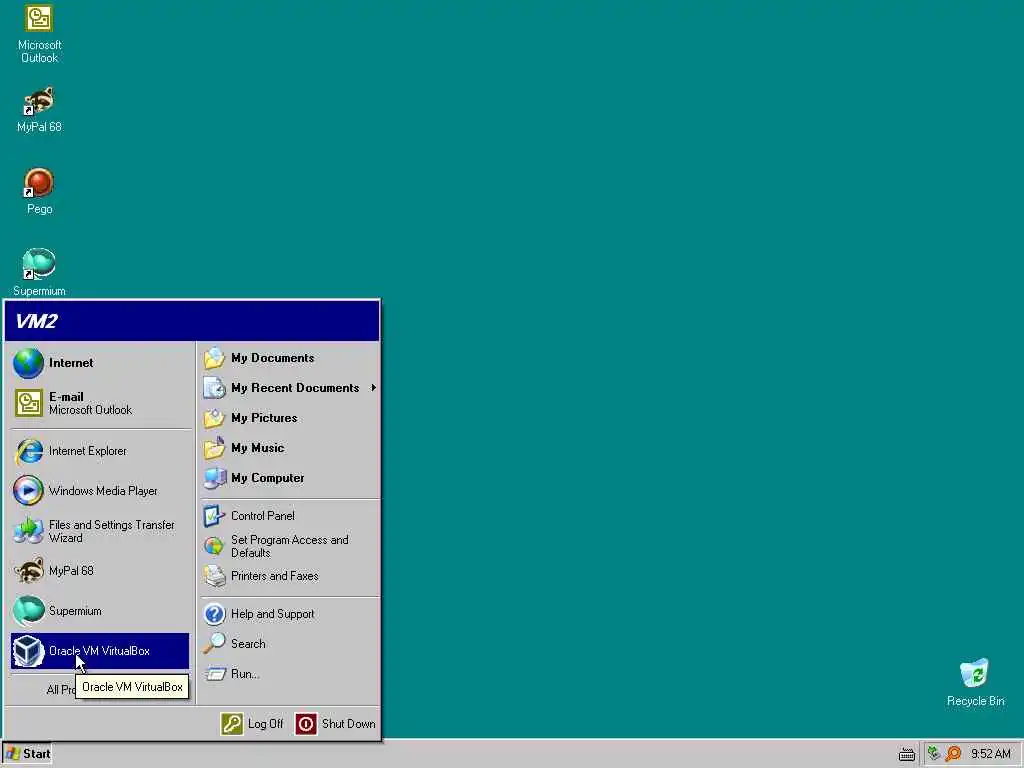Viewport: 1024px width, 768px height.
Task: Open My Documents folder
Action: [290, 358]
